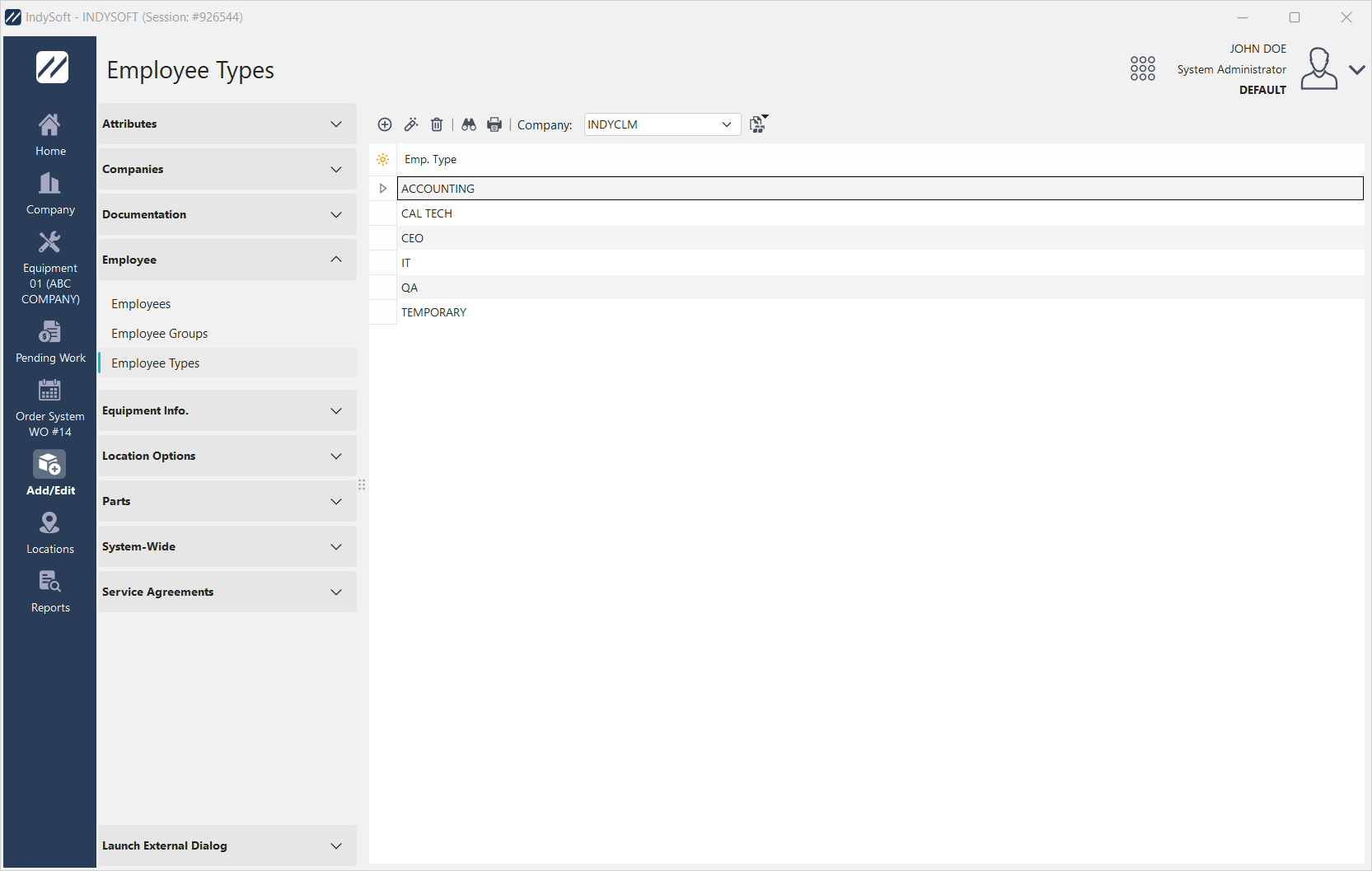This screenshot has width=1372, height=871.
Task: Open Reports from the sidebar
Action: click(50, 592)
